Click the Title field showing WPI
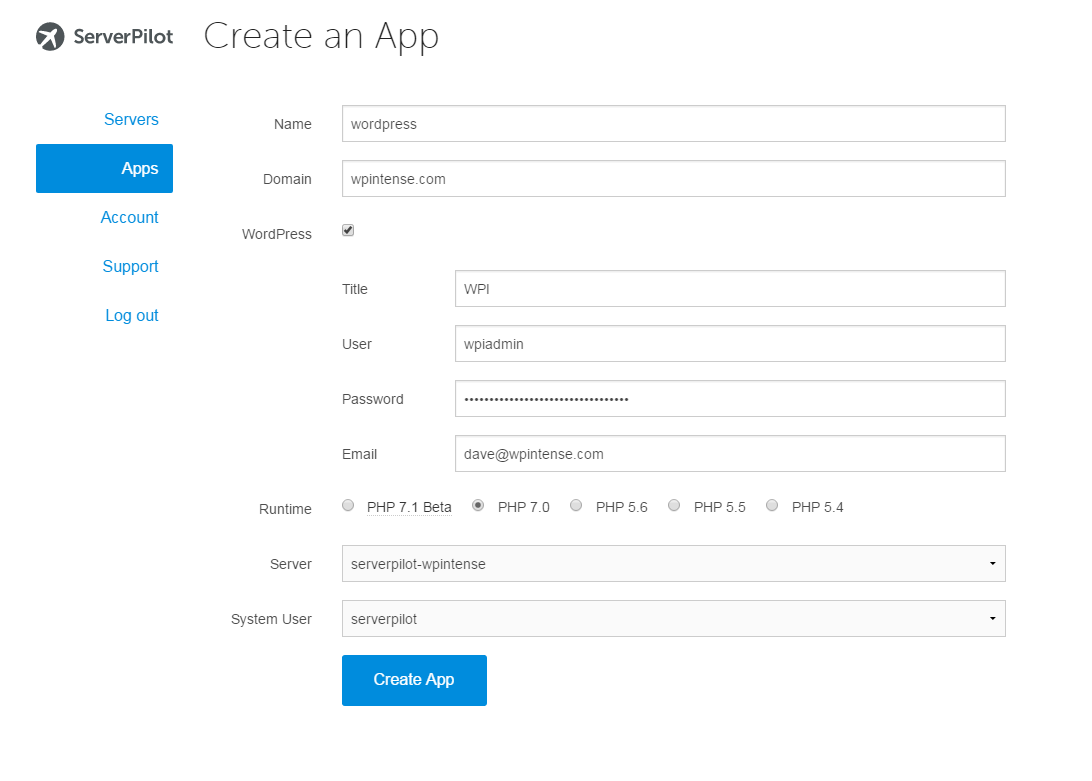The width and height of the screenshot is (1092, 781). 730,289
